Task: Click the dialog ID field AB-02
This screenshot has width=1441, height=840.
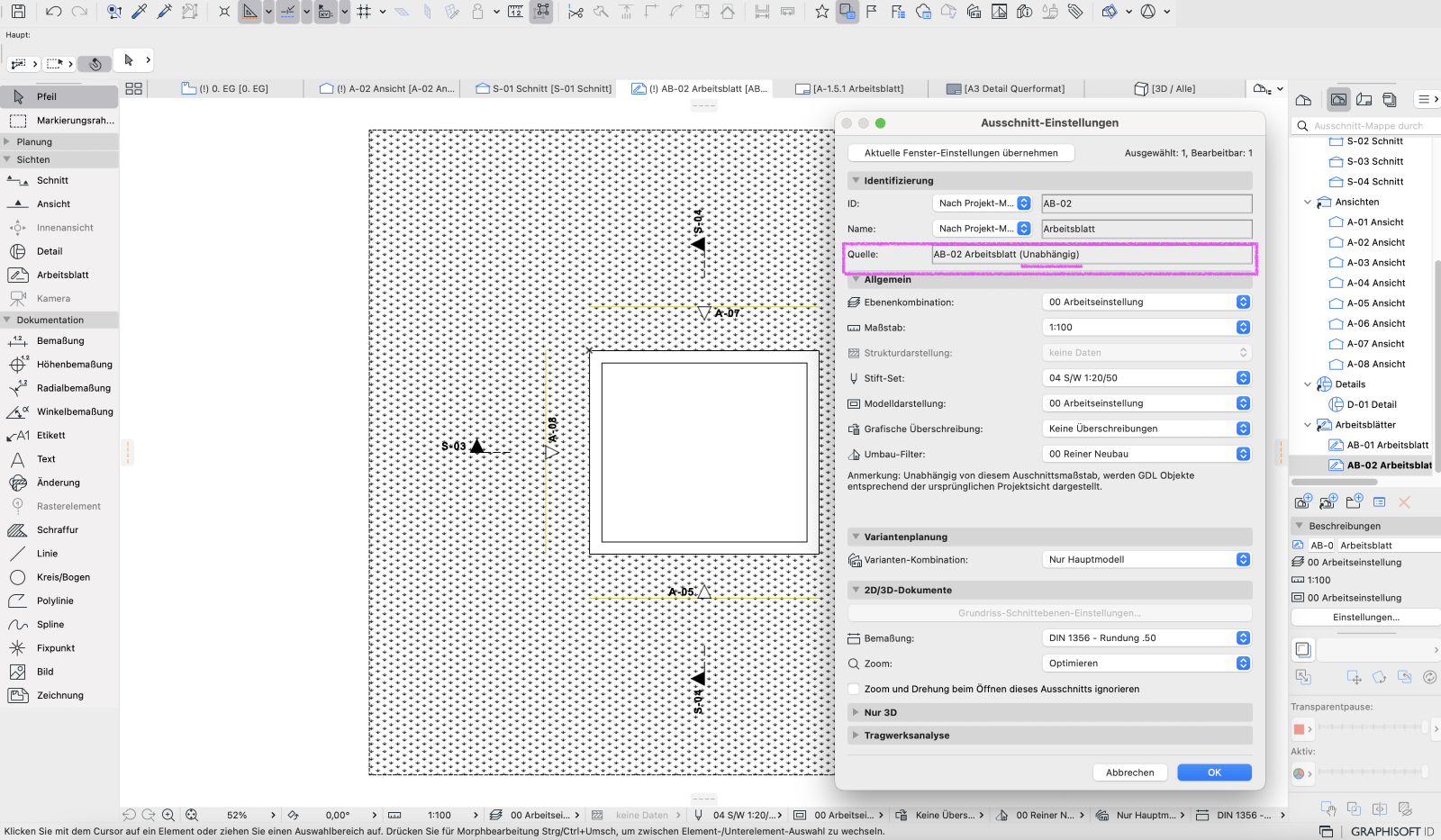Action: point(1146,203)
